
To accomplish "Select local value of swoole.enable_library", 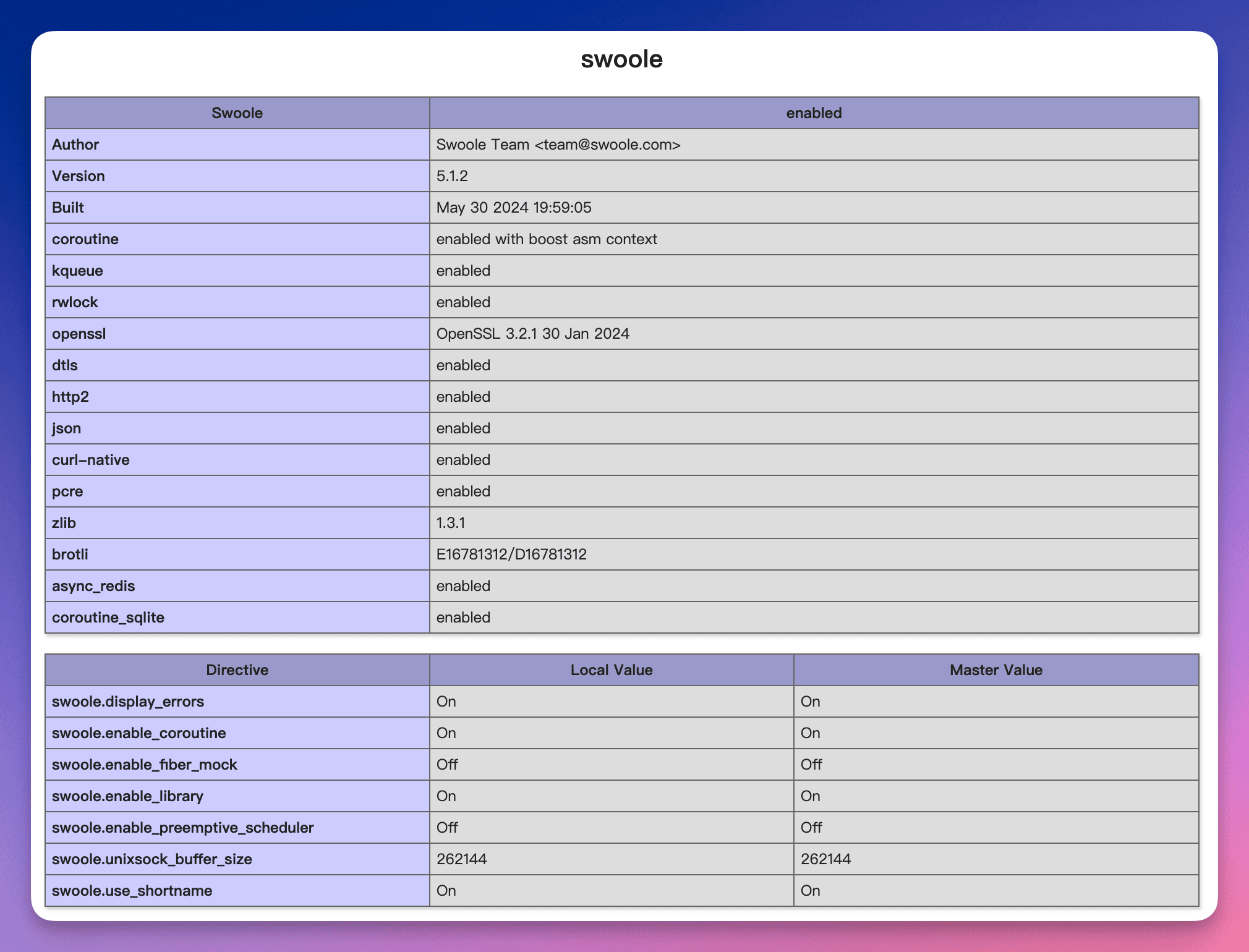I will [x=446, y=796].
